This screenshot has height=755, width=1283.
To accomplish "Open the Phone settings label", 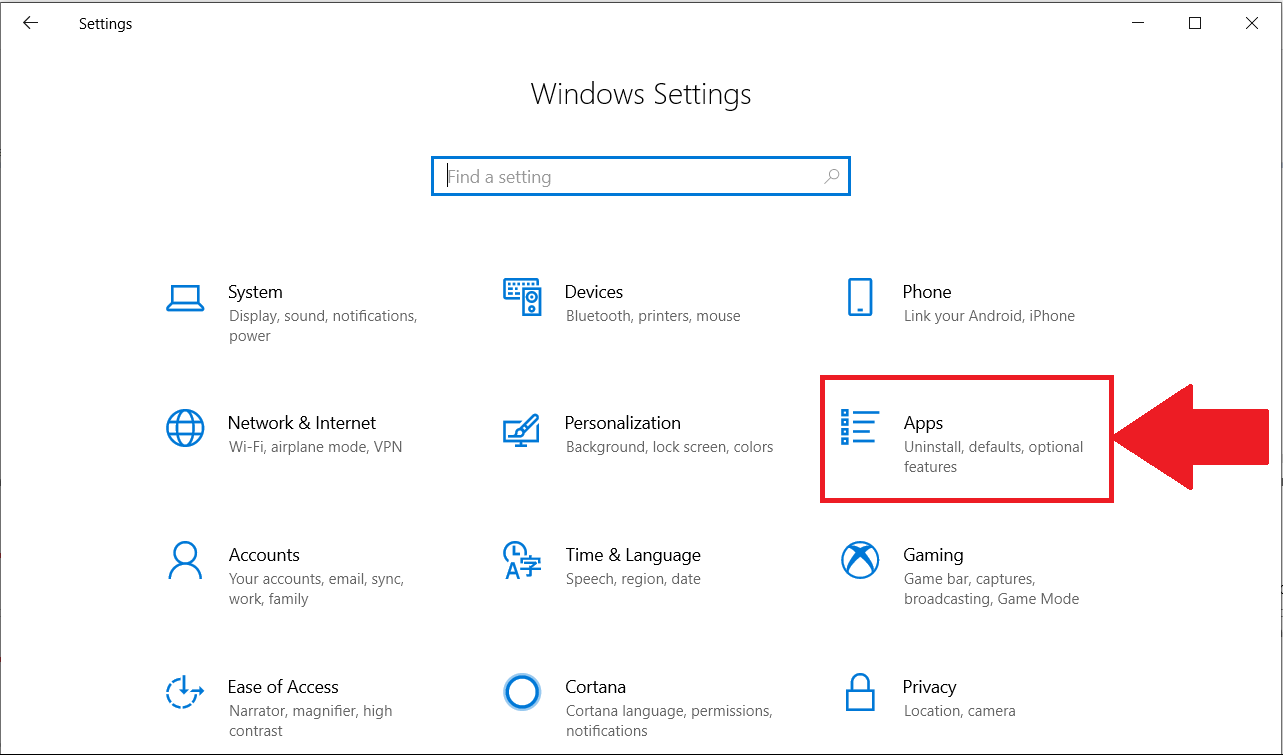I will click(927, 292).
